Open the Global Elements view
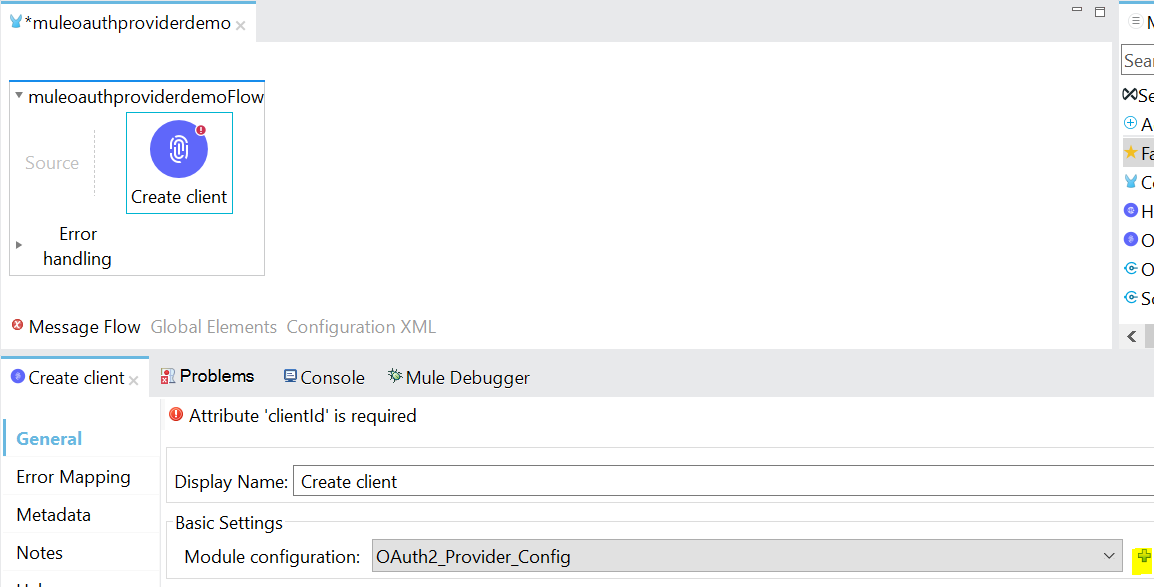 213,327
